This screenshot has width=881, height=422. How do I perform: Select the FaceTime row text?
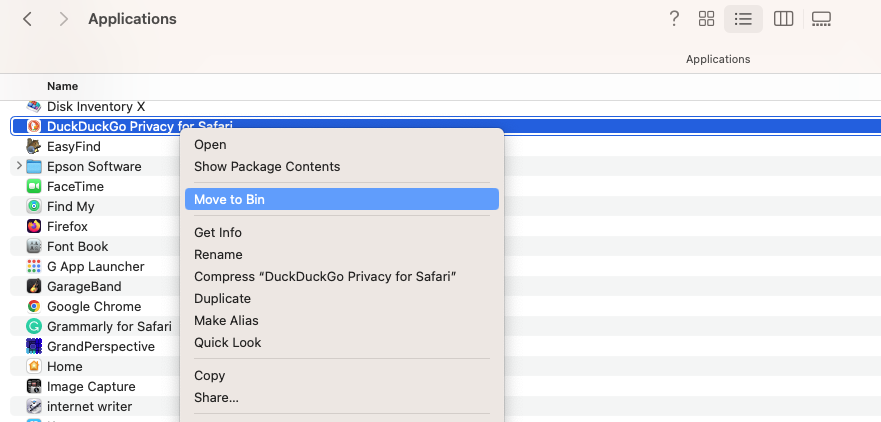(75, 187)
